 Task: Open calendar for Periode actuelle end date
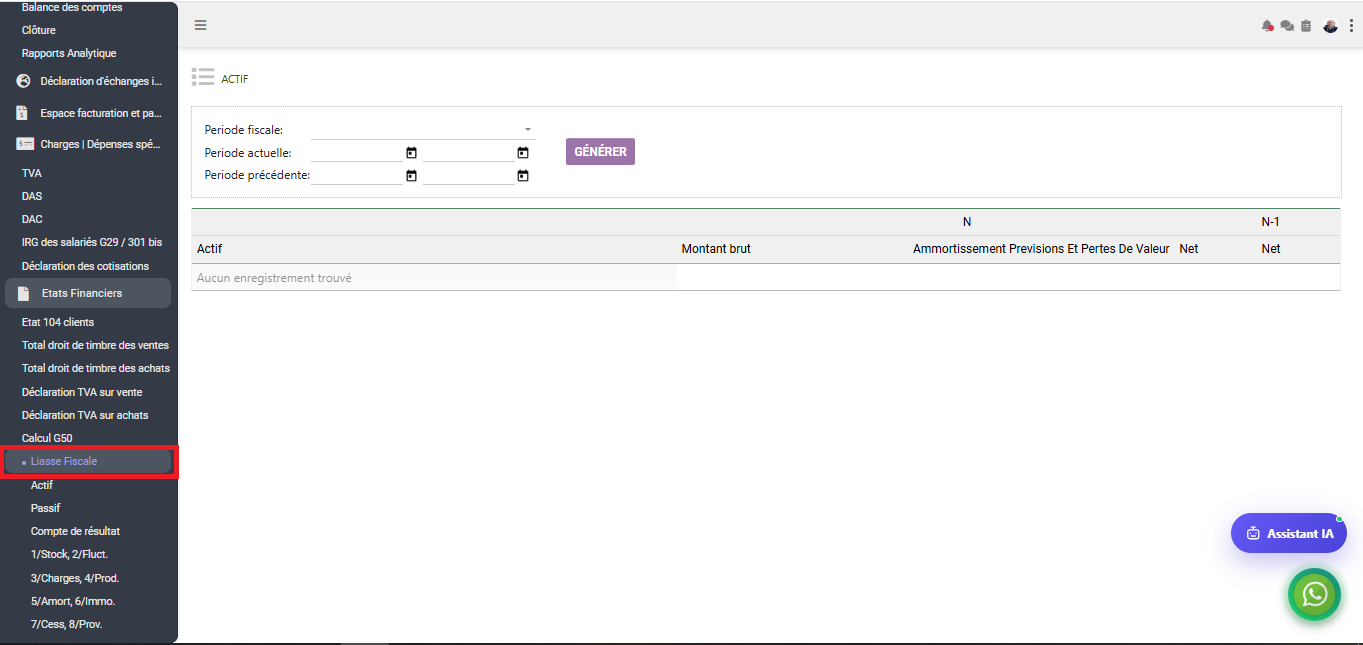point(522,153)
